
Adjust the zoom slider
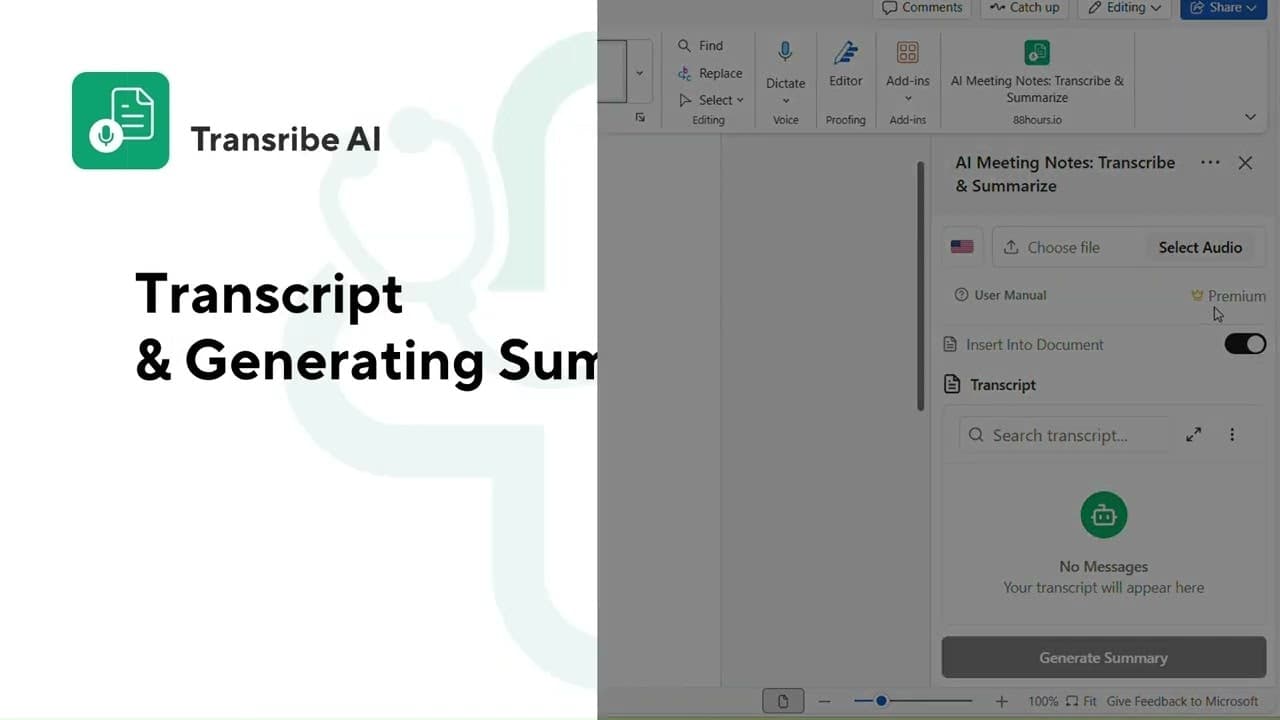coord(881,700)
